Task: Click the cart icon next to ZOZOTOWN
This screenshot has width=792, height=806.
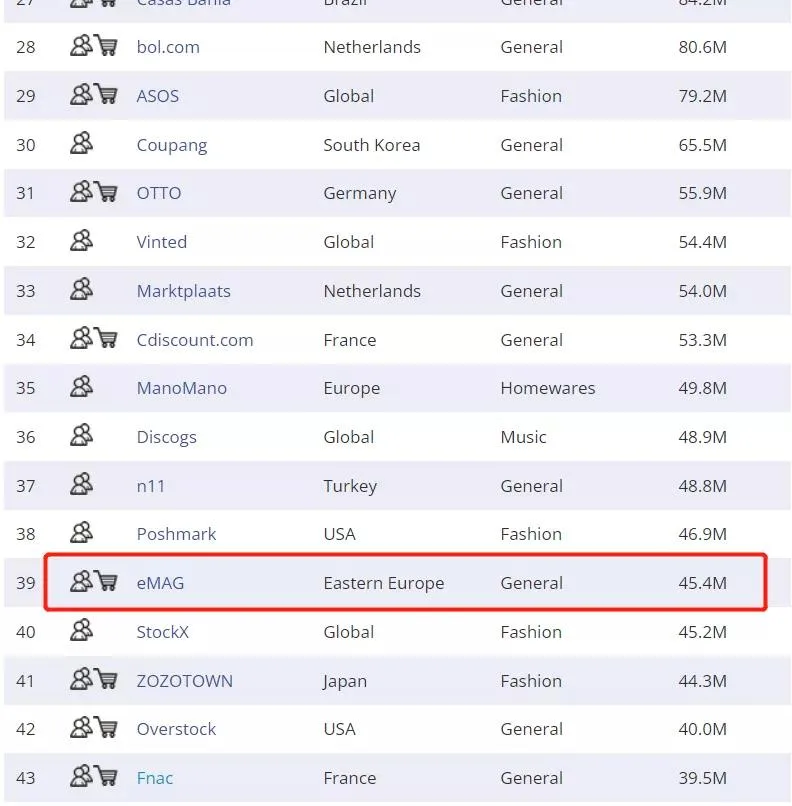Action: pyautogui.click(x=106, y=680)
